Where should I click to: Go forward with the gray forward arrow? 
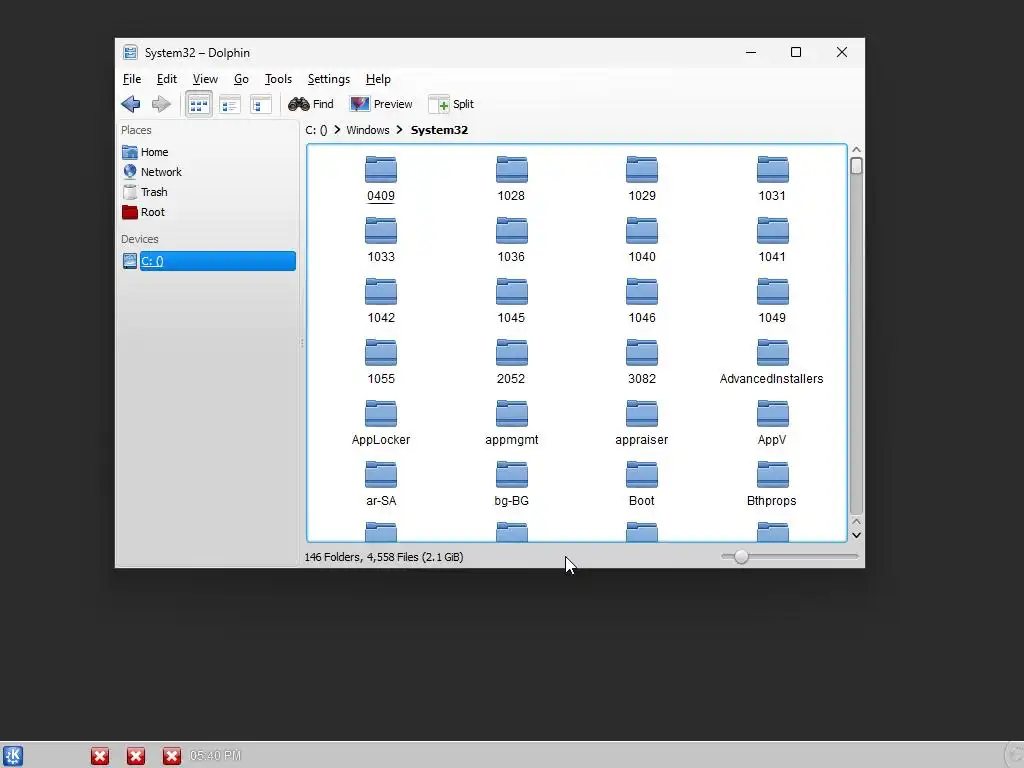pyautogui.click(x=161, y=104)
